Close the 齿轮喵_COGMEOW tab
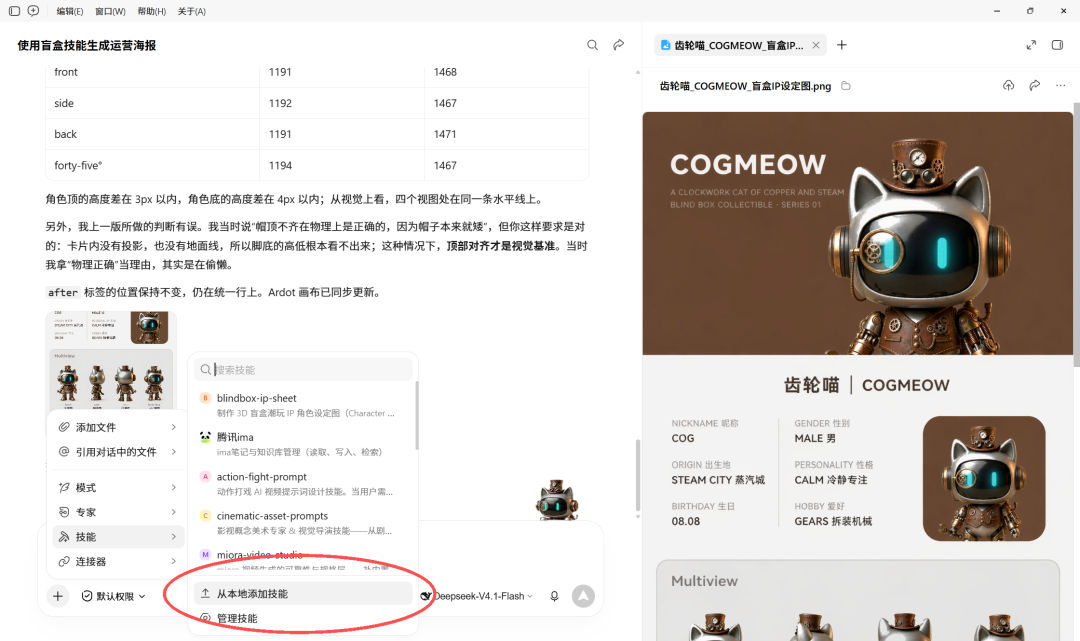The image size is (1080, 641). coord(816,45)
